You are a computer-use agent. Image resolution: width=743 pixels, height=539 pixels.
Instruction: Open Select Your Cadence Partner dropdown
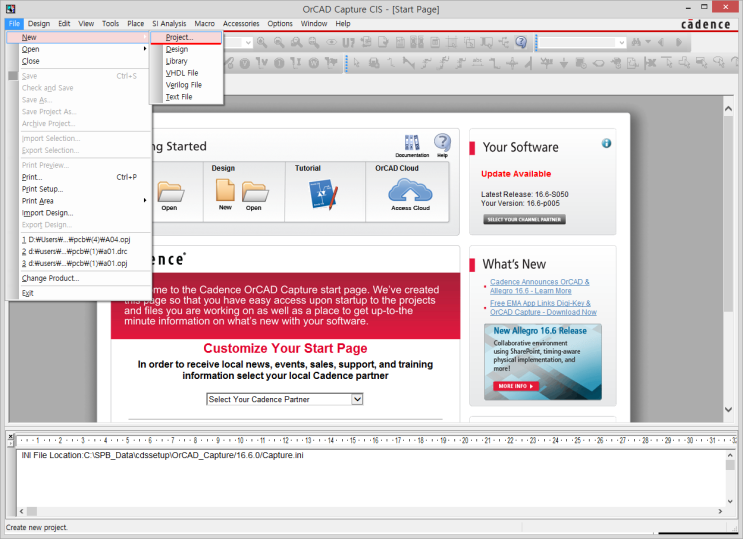tap(357, 399)
